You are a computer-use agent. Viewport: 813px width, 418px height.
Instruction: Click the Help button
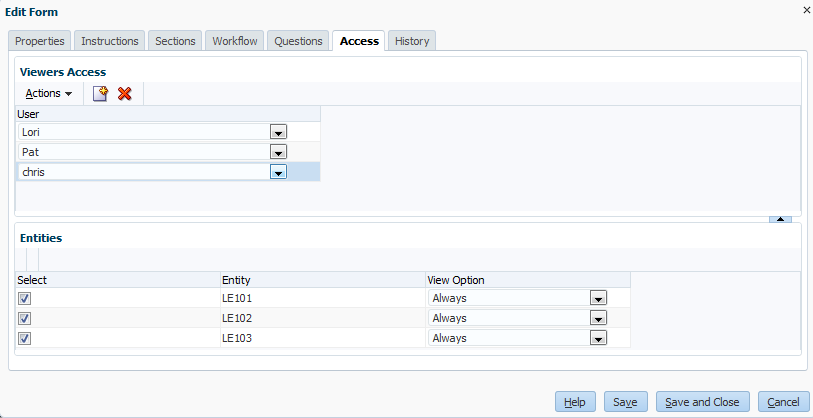[574, 402]
